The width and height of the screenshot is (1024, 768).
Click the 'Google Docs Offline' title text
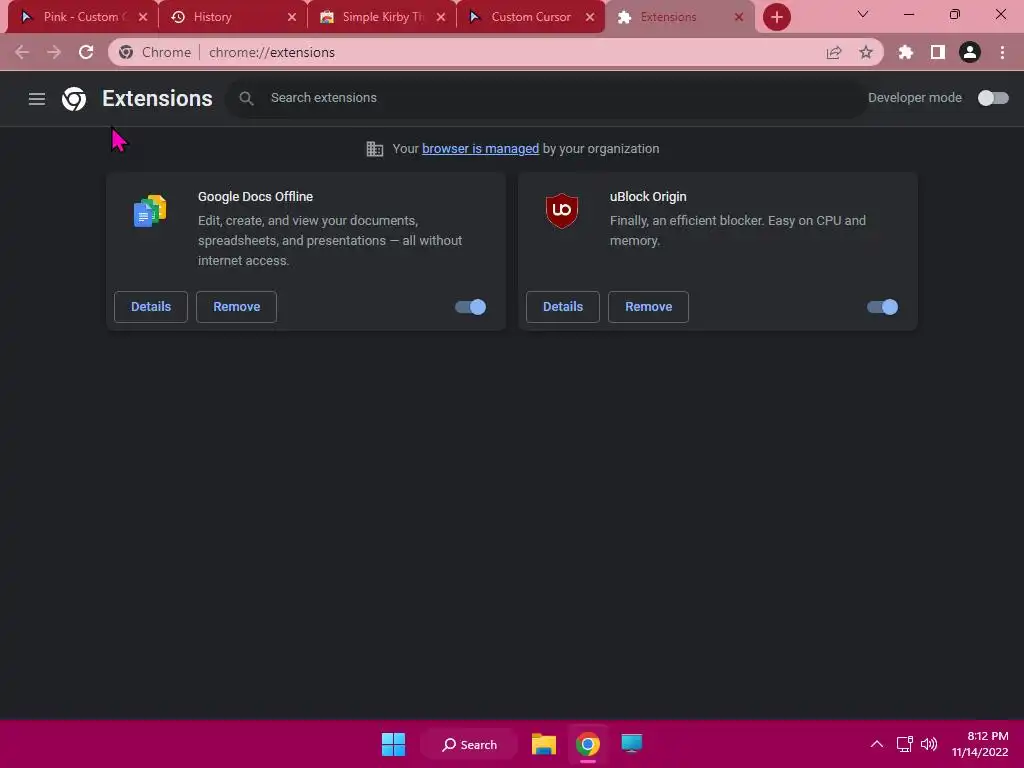pos(255,197)
